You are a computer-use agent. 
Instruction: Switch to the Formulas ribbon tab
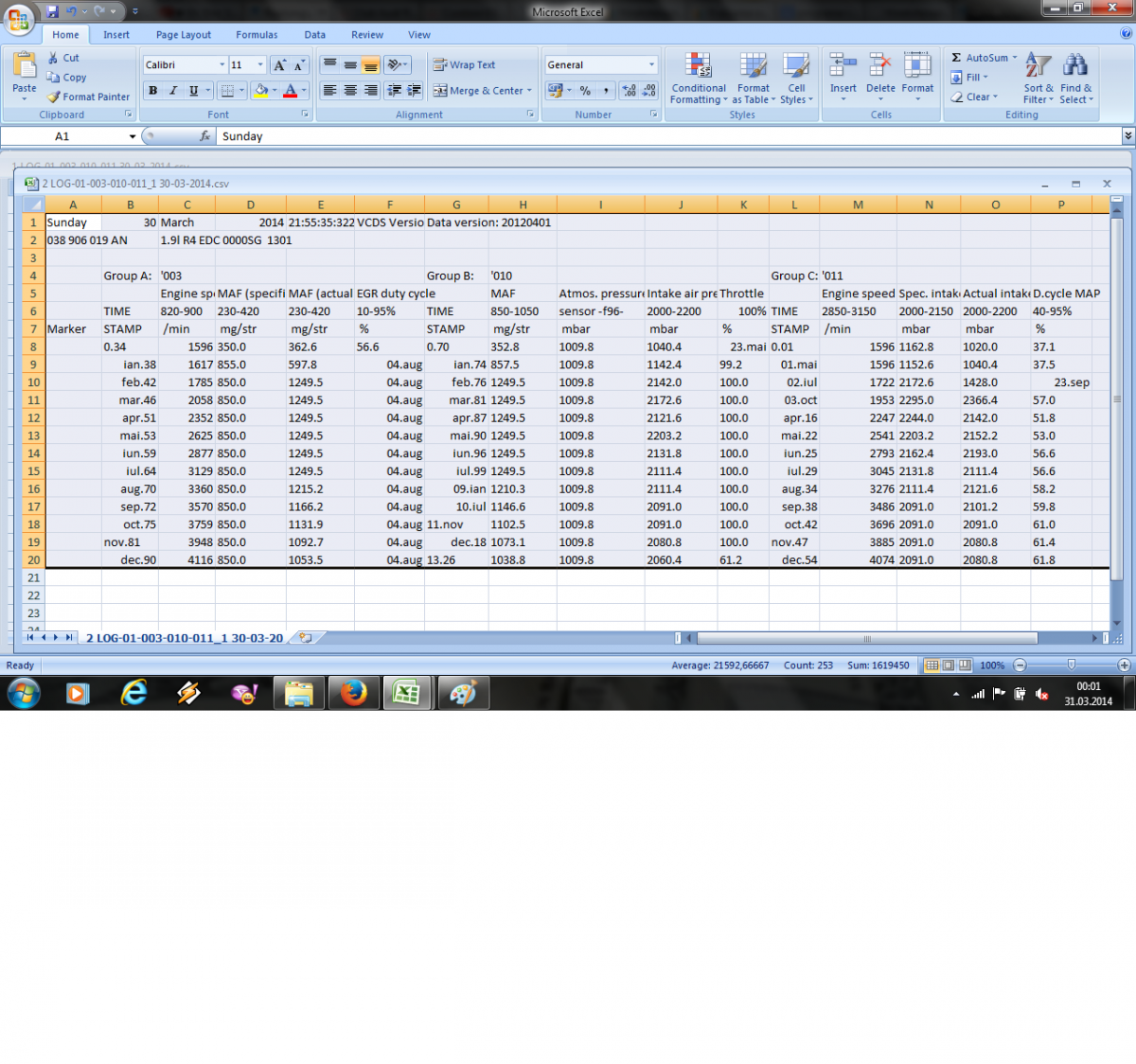(257, 35)
